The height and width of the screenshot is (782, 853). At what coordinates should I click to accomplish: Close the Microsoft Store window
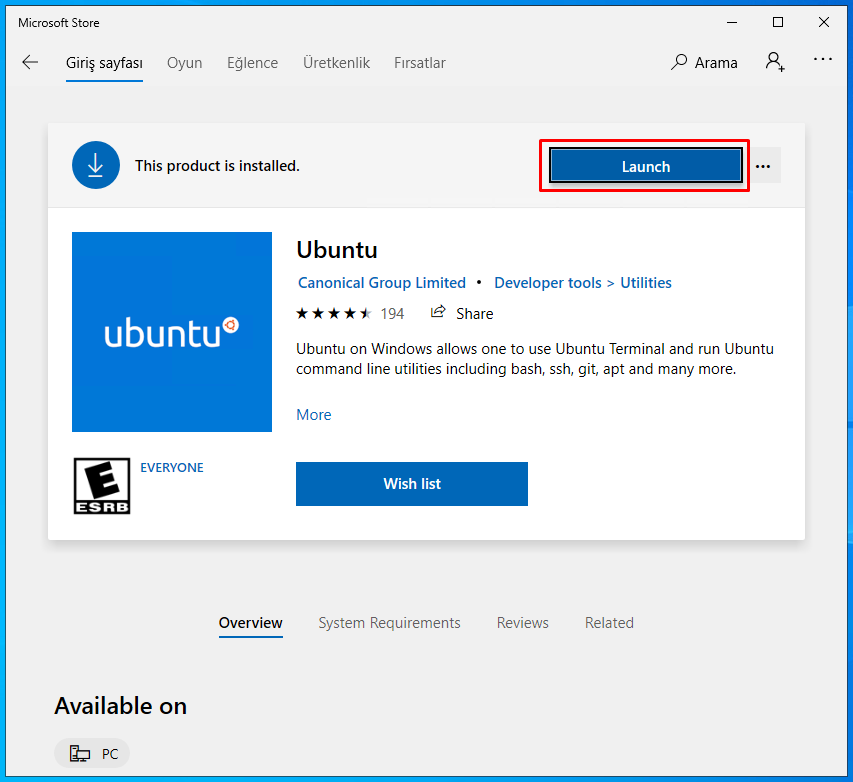tap(824, 22)
